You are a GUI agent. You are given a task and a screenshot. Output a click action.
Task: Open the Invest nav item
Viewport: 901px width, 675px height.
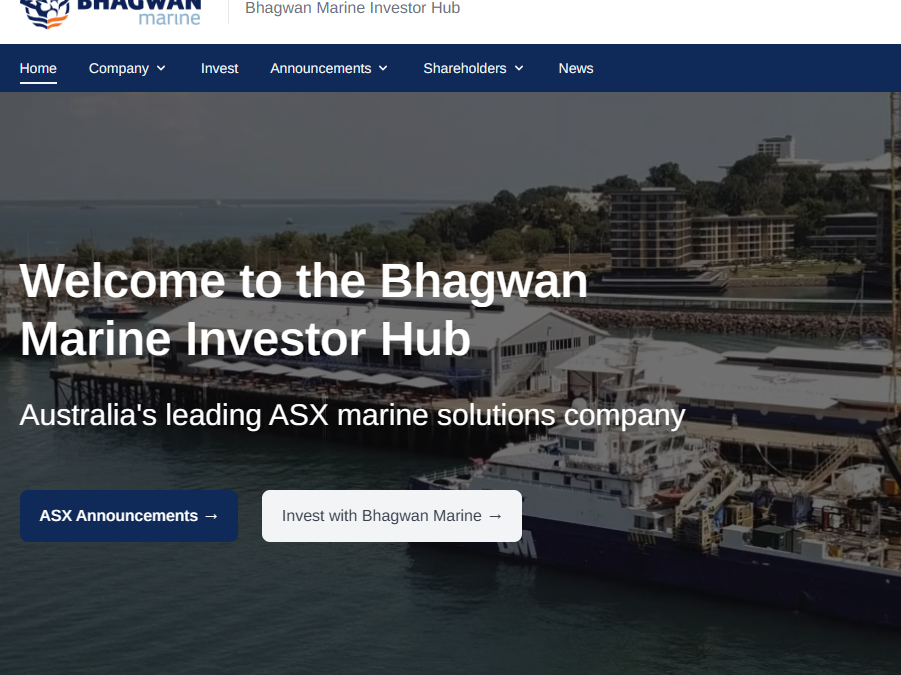[x=220, y=68]
